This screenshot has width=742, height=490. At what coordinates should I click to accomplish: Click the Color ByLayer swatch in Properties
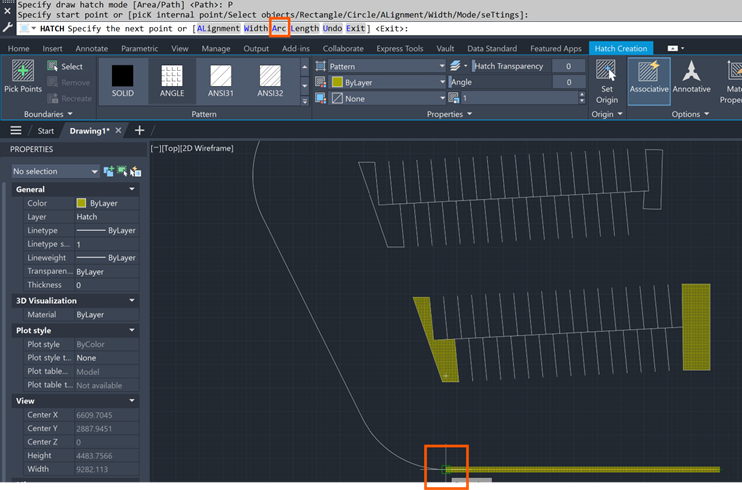coord(83,203)
